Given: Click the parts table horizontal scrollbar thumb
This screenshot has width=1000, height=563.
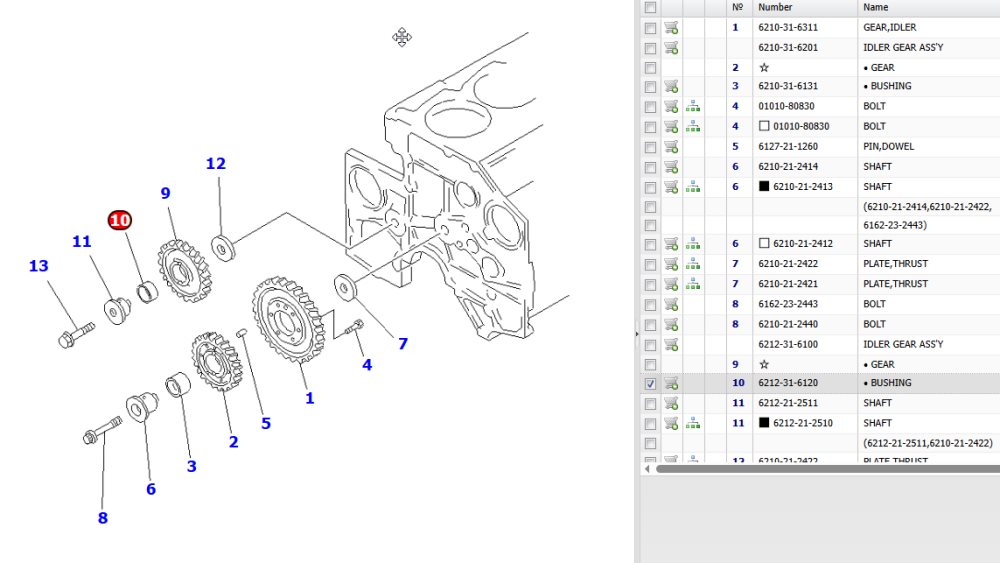Looking at the screenshot, I should [x=828, y=469].
